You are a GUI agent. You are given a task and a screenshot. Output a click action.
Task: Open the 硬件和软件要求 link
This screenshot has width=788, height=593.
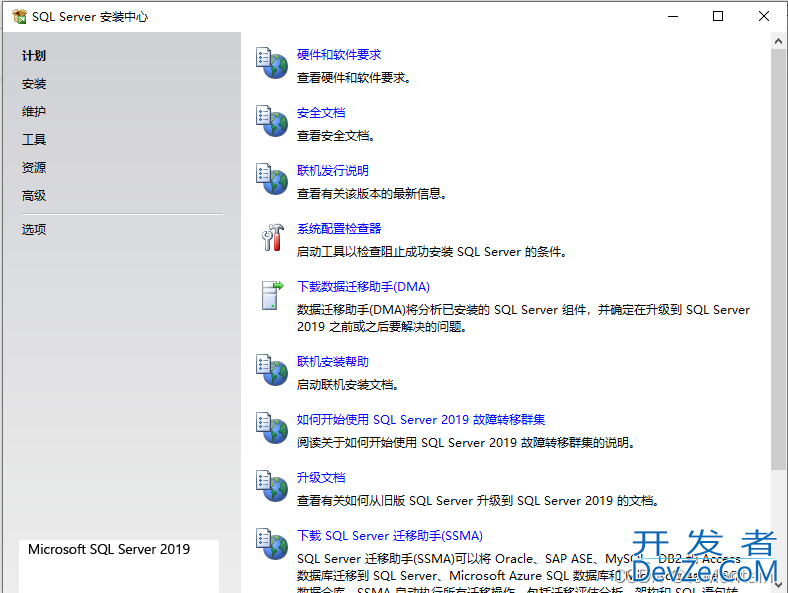click(339, 55)
